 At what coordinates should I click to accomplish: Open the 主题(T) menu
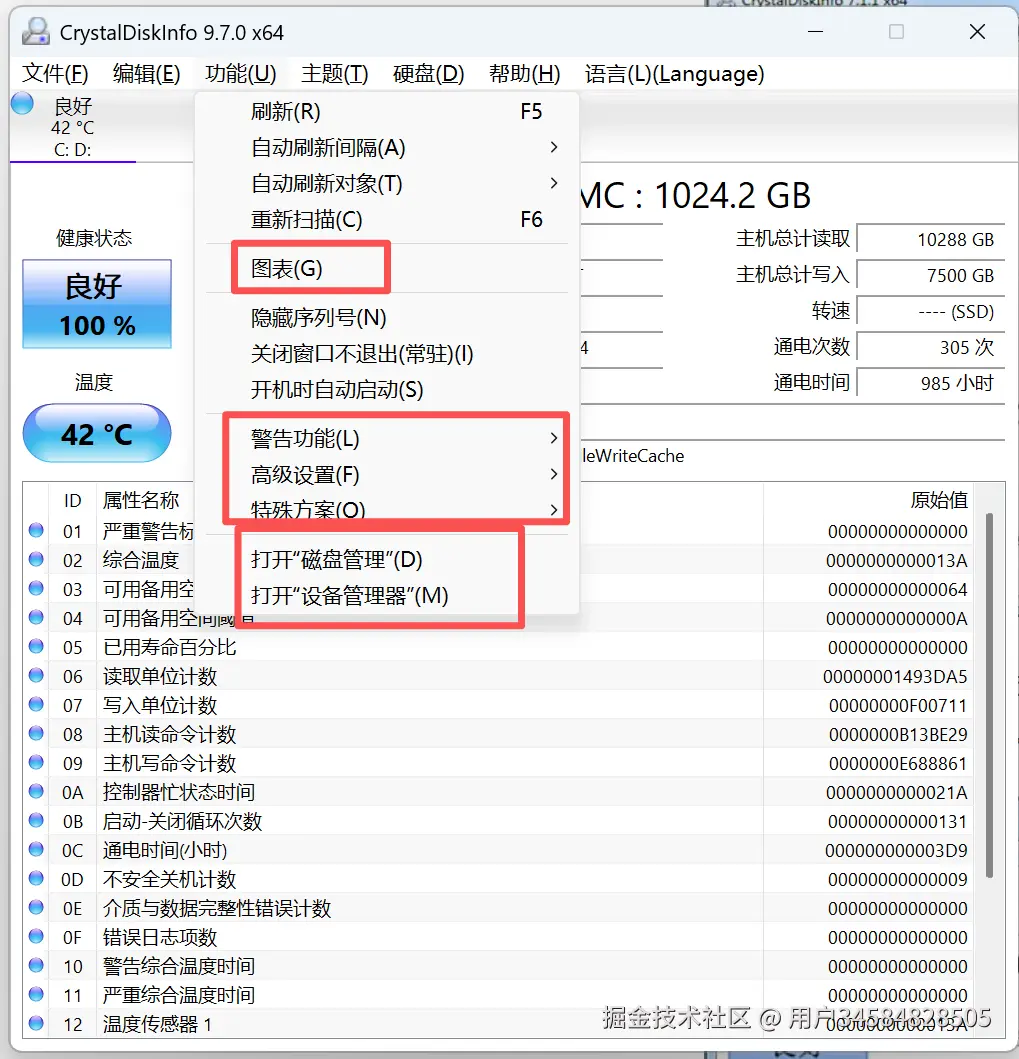coord(334,74)
